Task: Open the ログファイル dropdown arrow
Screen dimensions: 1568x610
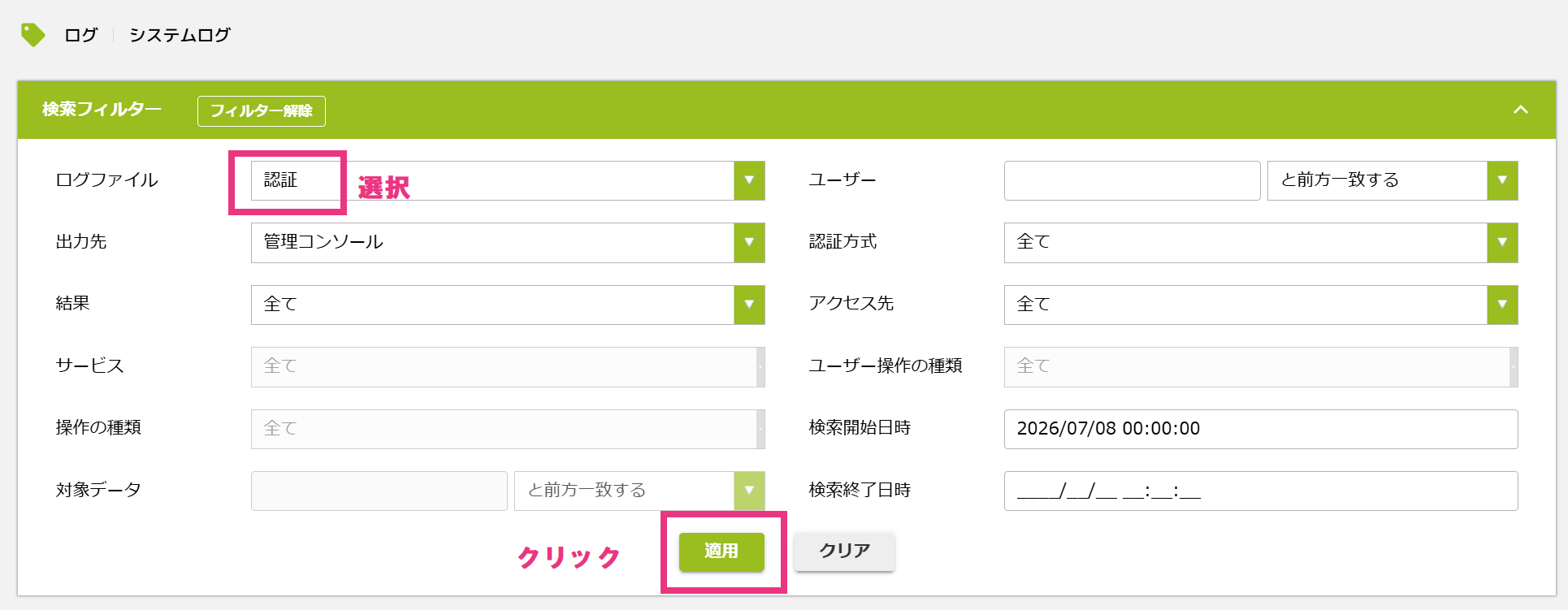Action: pyautogui.click(x=749, y=180)
